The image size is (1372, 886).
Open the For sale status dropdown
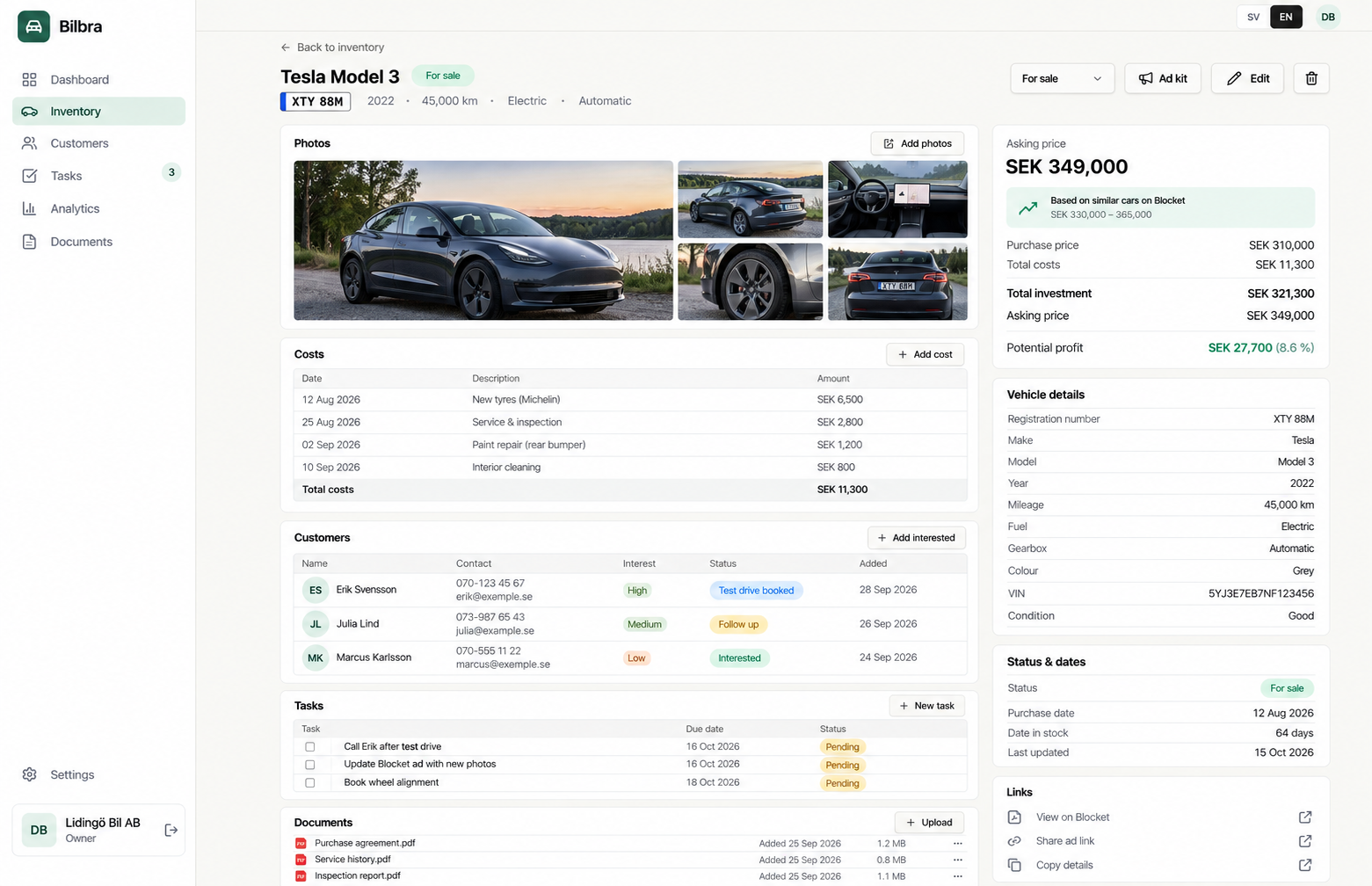[1062, 78]
